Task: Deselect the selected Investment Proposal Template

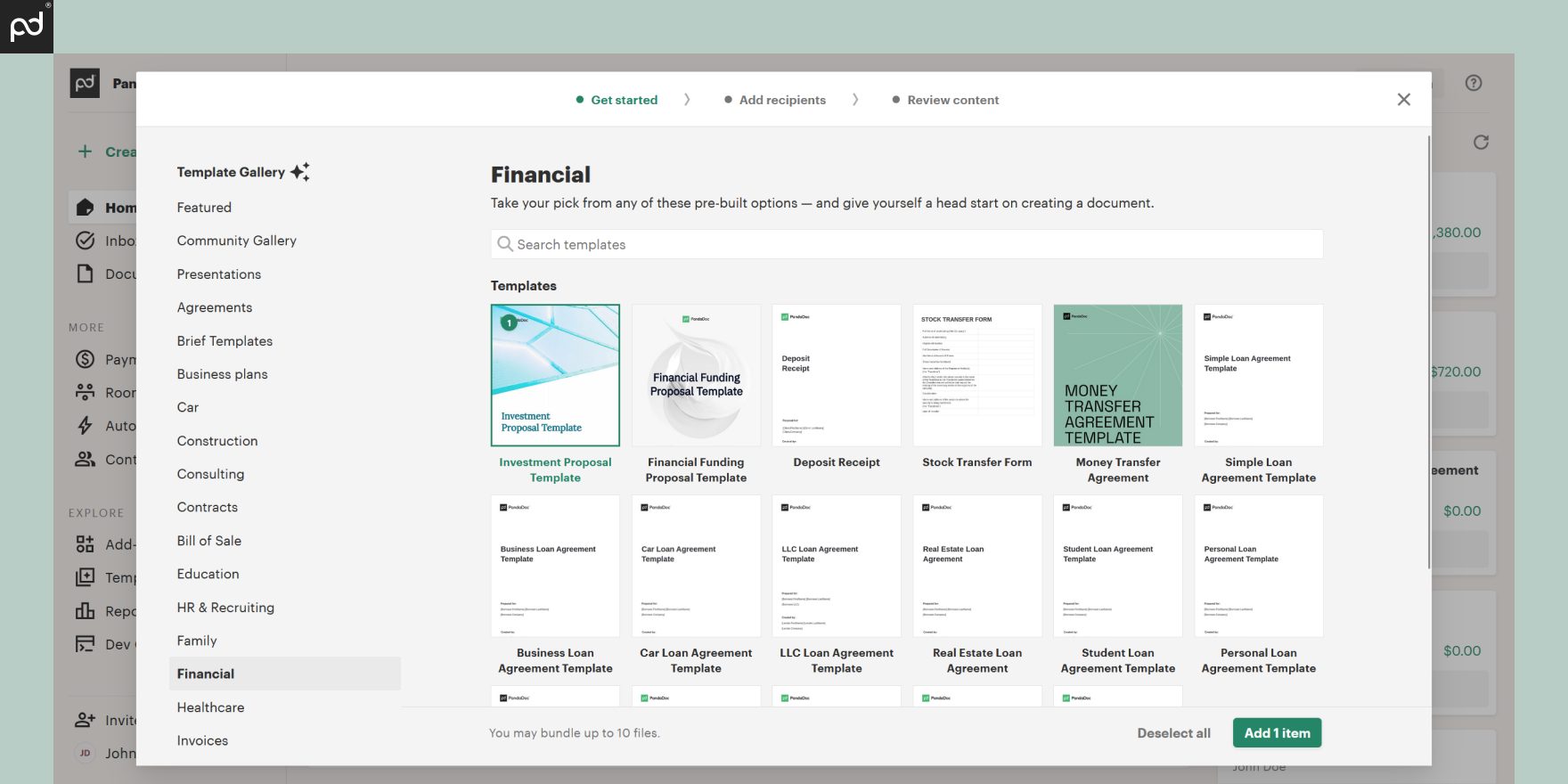Action: click(555, 375)
